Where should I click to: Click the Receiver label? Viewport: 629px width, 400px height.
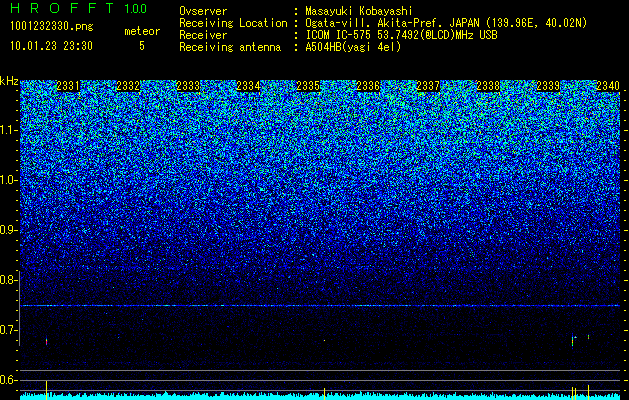click(203, 35)
